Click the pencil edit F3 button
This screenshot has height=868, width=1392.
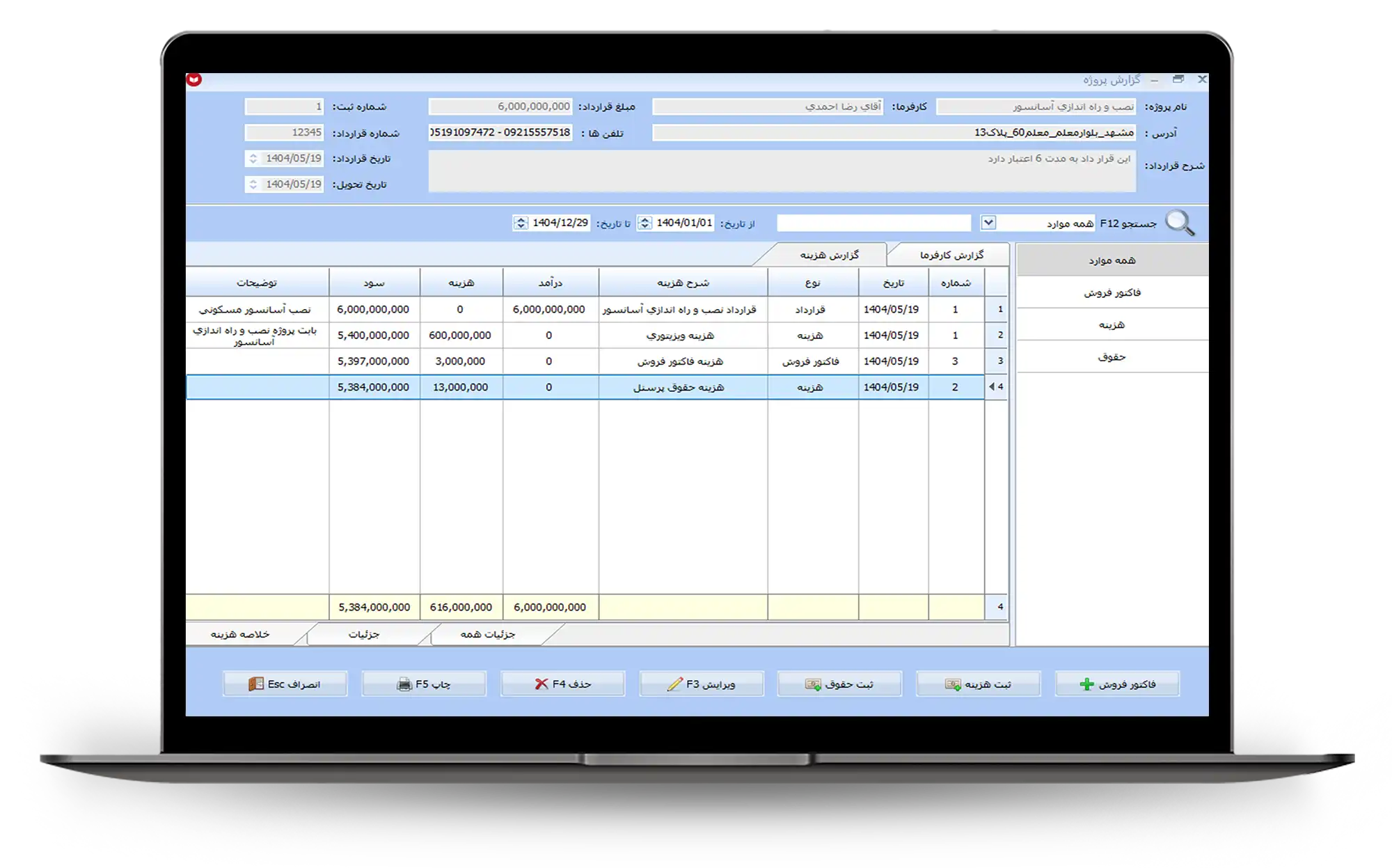tap(701, 684)
